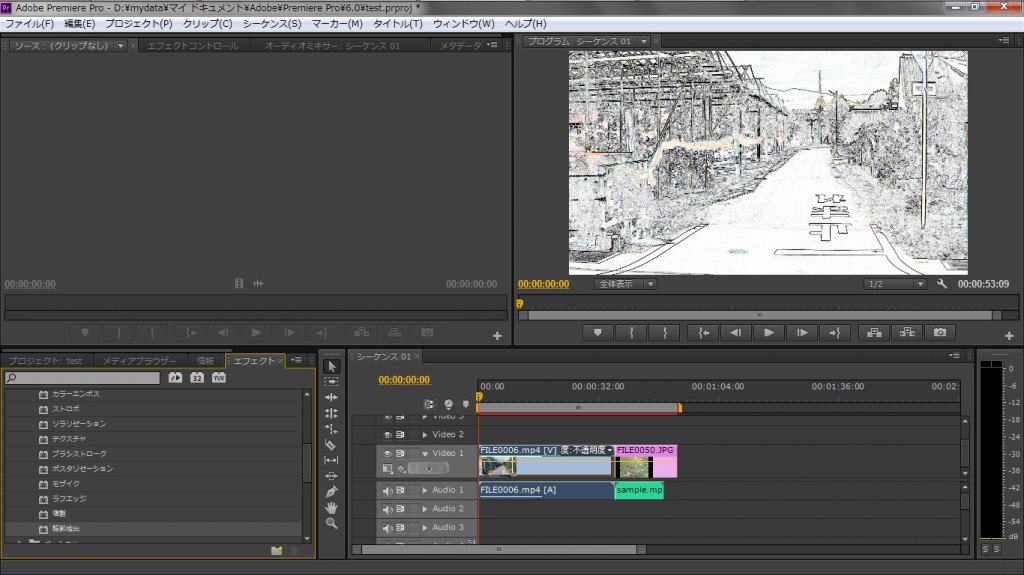
Task: Create a new custom bin in Effects panel
Action: pos(277,551)
